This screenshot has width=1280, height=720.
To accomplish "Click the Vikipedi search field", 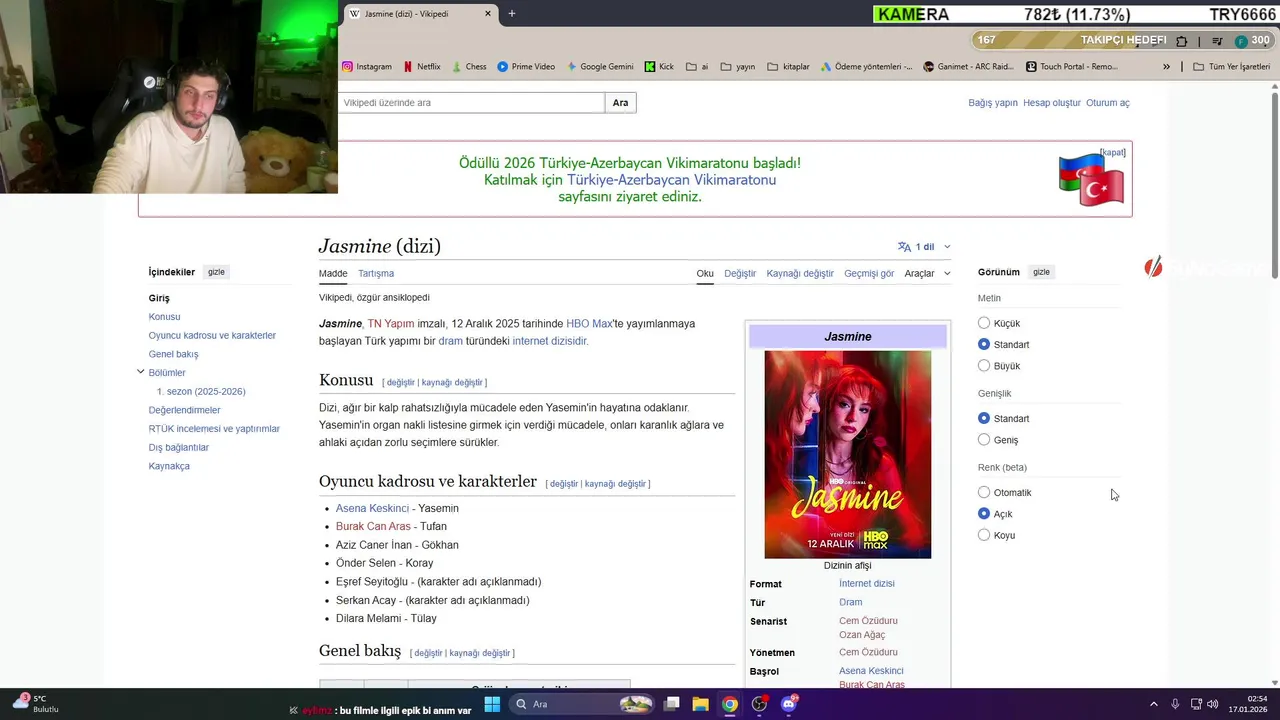I will 471,103.
